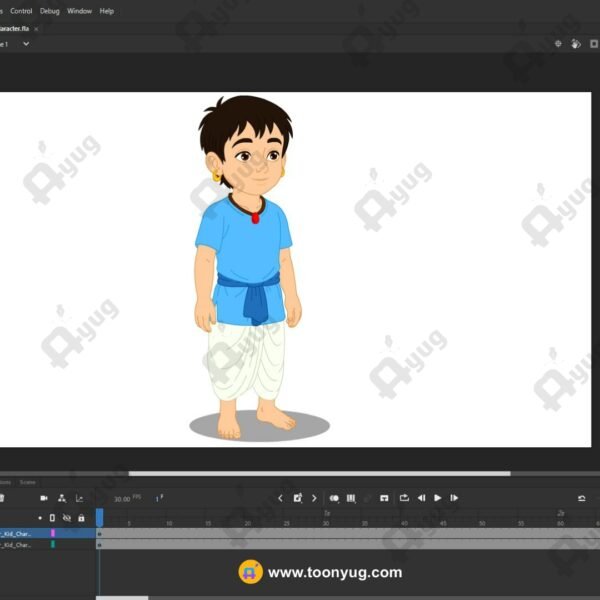Click the insert keyframe icon
The height and width of the screenshot is (600, 600).
pyautogui.click(x=297, y=498)
